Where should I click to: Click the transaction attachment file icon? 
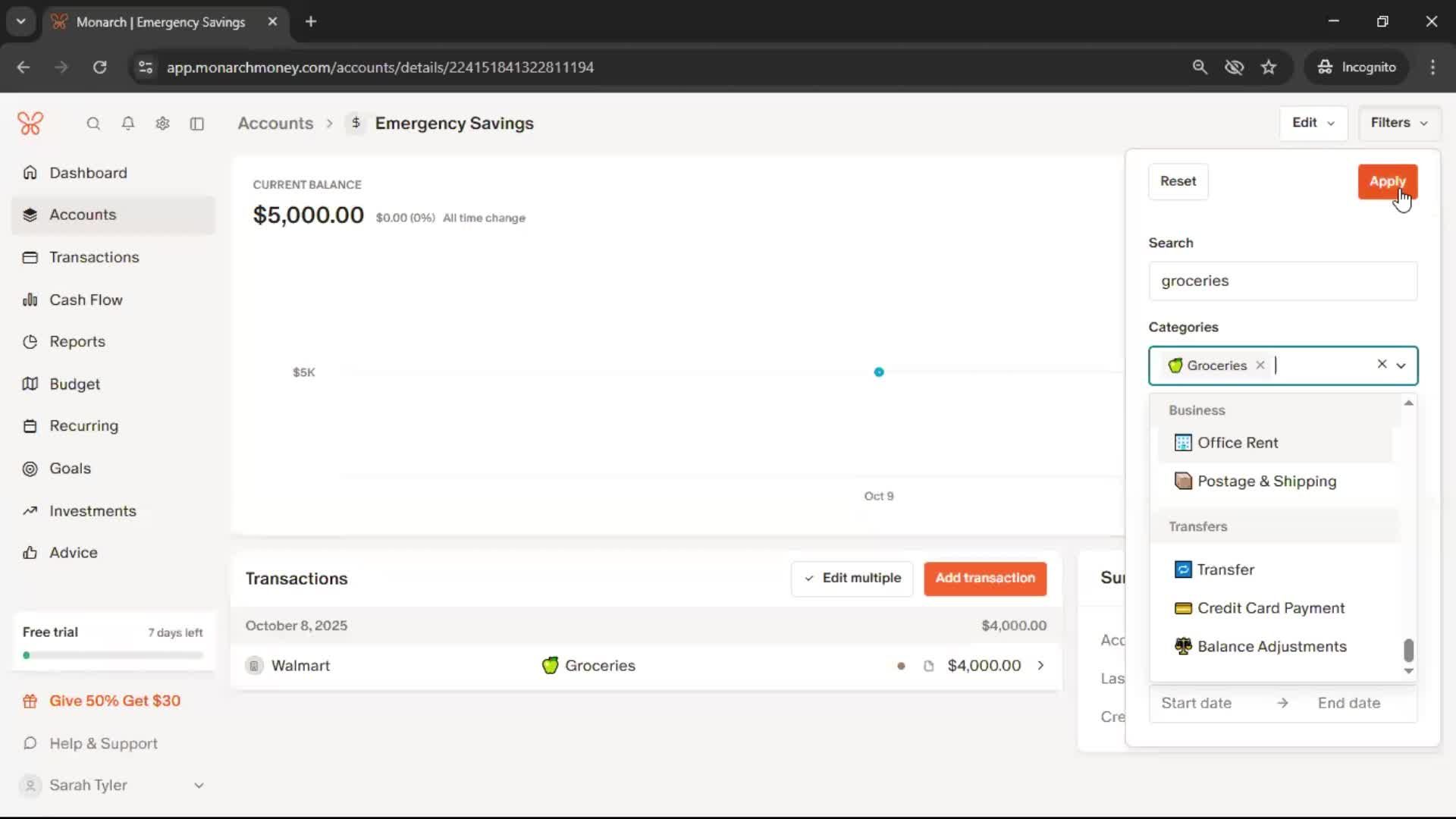click(x=928, y=666)
